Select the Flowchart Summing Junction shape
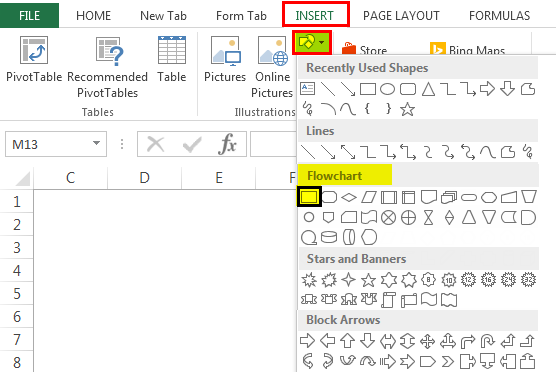Viewport: 556px width, 372px height. coord(389,217)
